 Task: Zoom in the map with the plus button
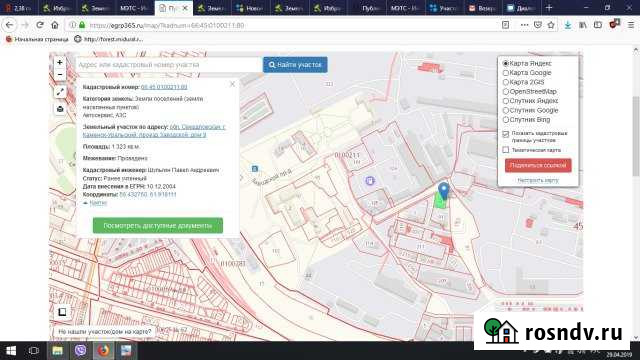60,62
